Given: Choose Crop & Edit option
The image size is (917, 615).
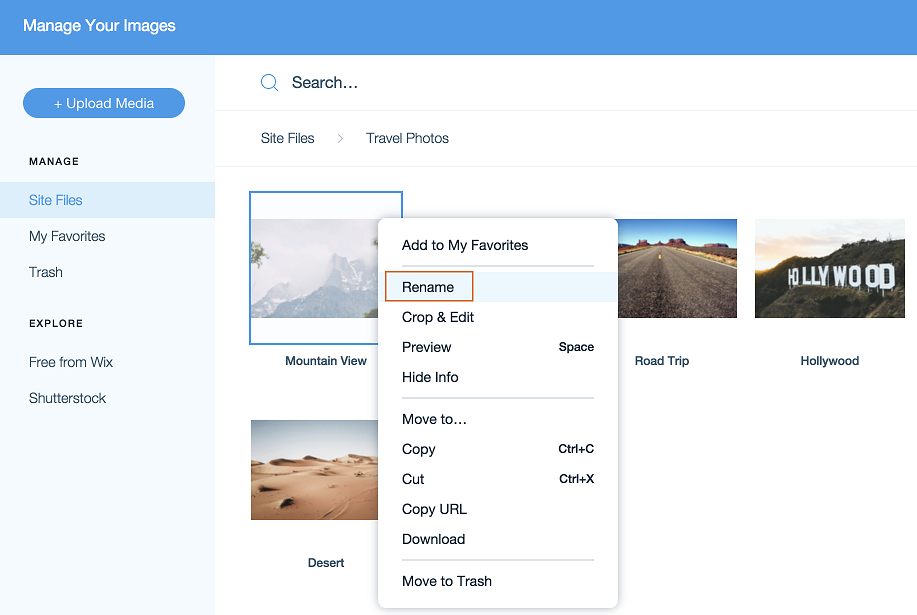Looking at the screenshot, I should pyautogui.click(x=498, y=317).
